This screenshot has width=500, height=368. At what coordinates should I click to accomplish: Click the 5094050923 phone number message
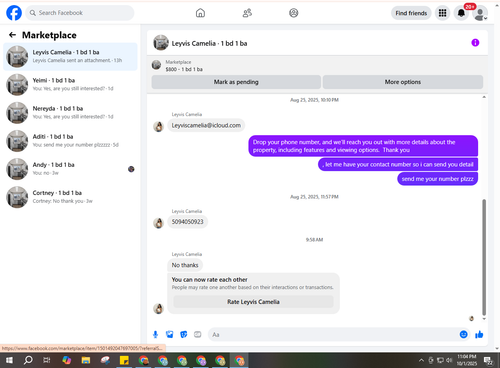pos(187,222)
